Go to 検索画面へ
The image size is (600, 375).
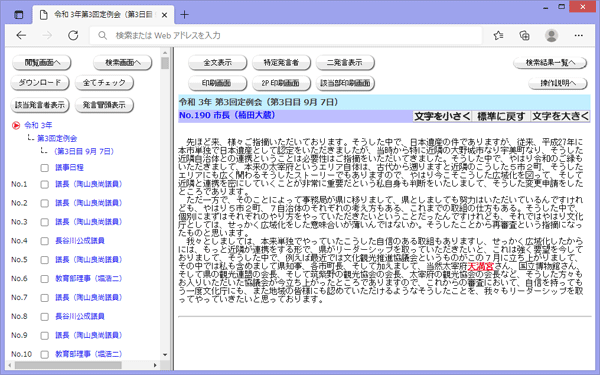(122, 63)
